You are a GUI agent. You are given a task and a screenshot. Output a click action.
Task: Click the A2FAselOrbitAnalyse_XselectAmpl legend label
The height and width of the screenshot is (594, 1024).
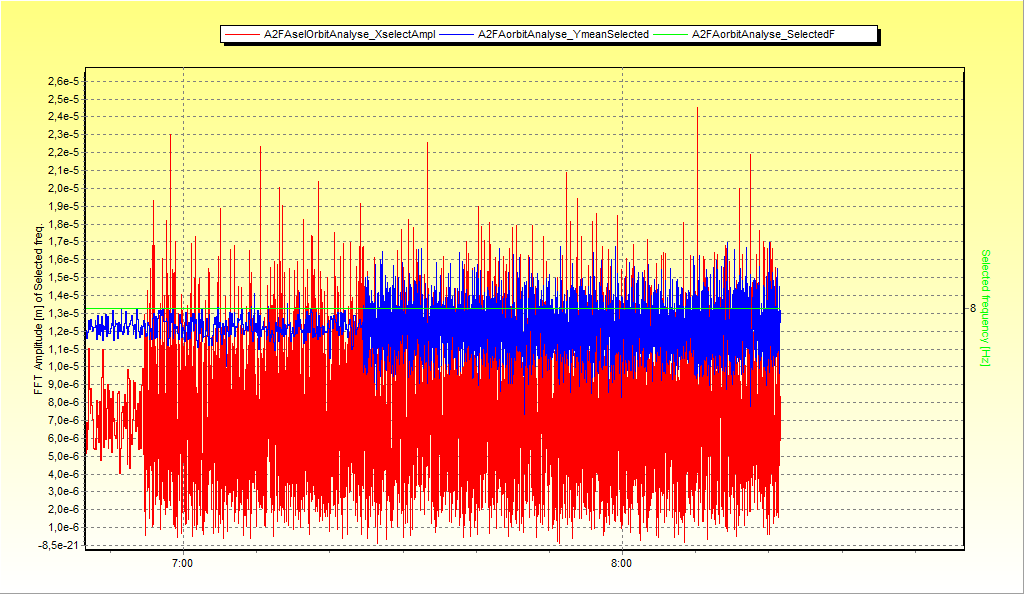pyautogui.click(x=349, y=35)
